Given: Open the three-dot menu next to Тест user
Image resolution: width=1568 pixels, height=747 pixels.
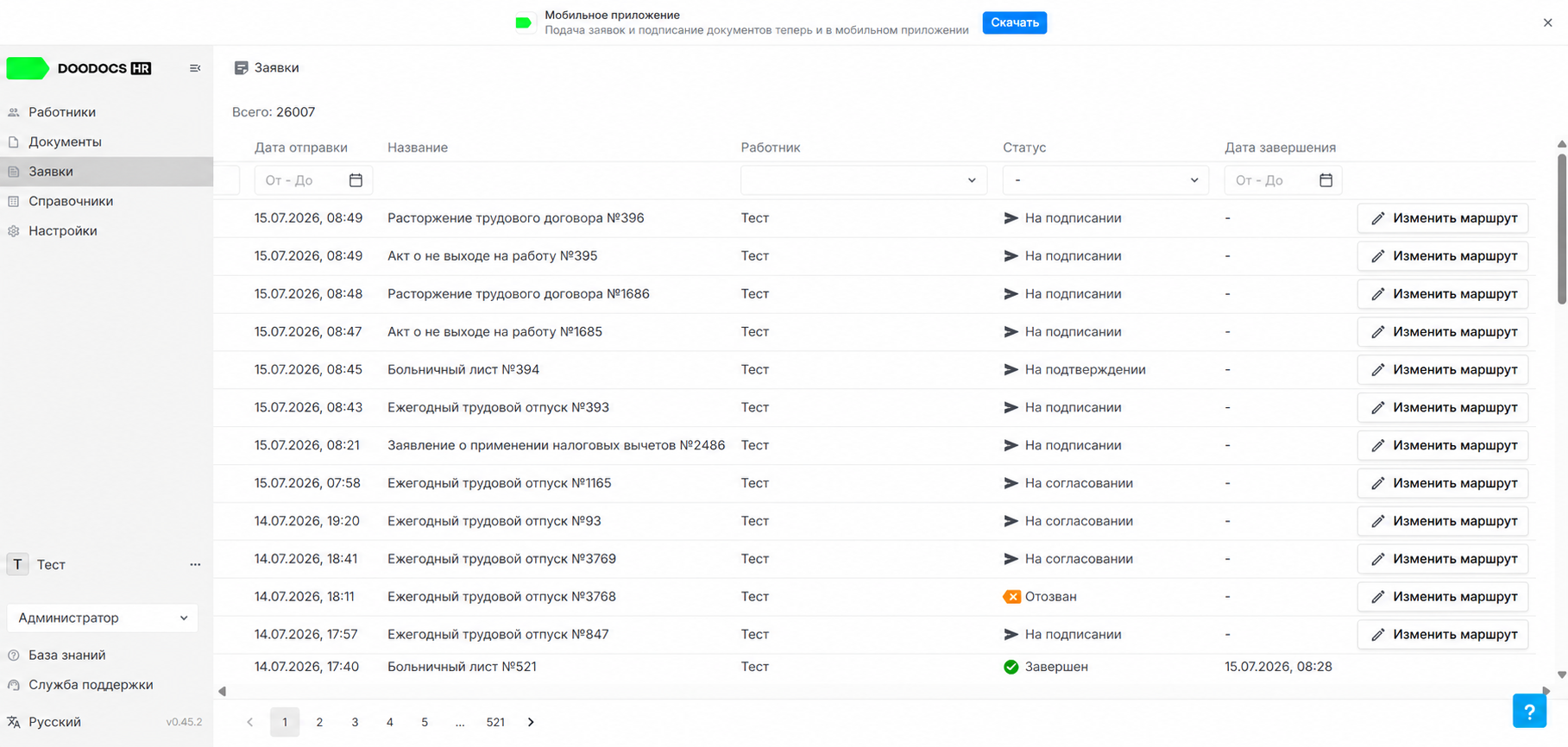Looking at the screenshot, I should pyautogui.click(x=195, y=564).
